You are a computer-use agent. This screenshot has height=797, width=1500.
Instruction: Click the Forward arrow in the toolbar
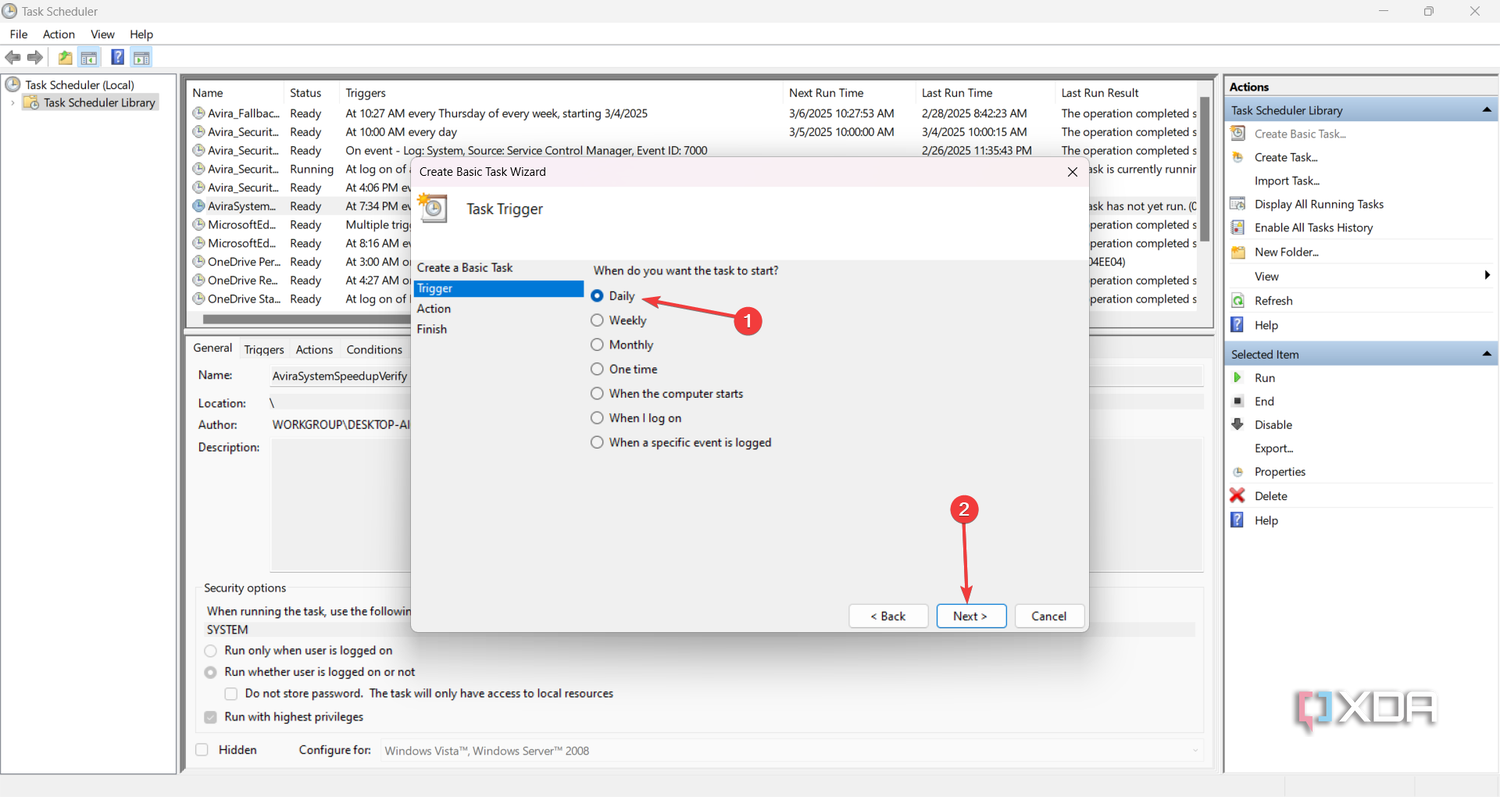pos(35,58)
